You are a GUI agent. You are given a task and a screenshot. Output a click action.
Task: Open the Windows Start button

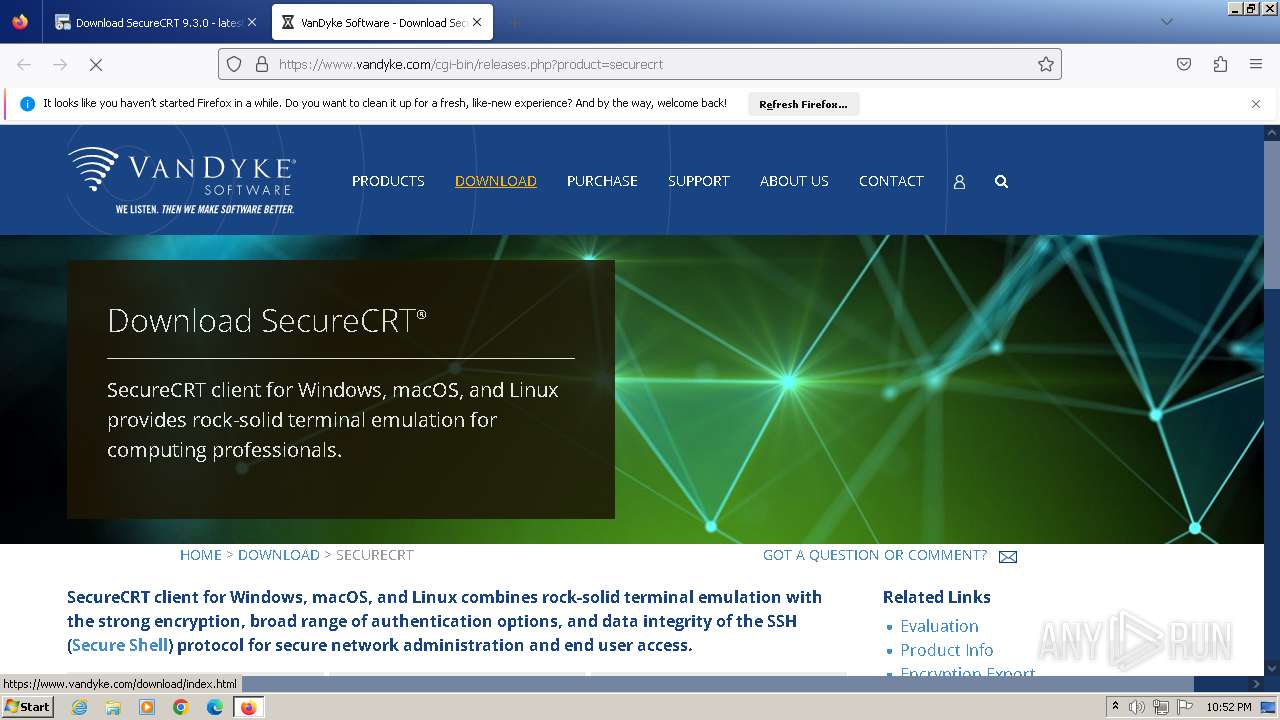[27, 707]
